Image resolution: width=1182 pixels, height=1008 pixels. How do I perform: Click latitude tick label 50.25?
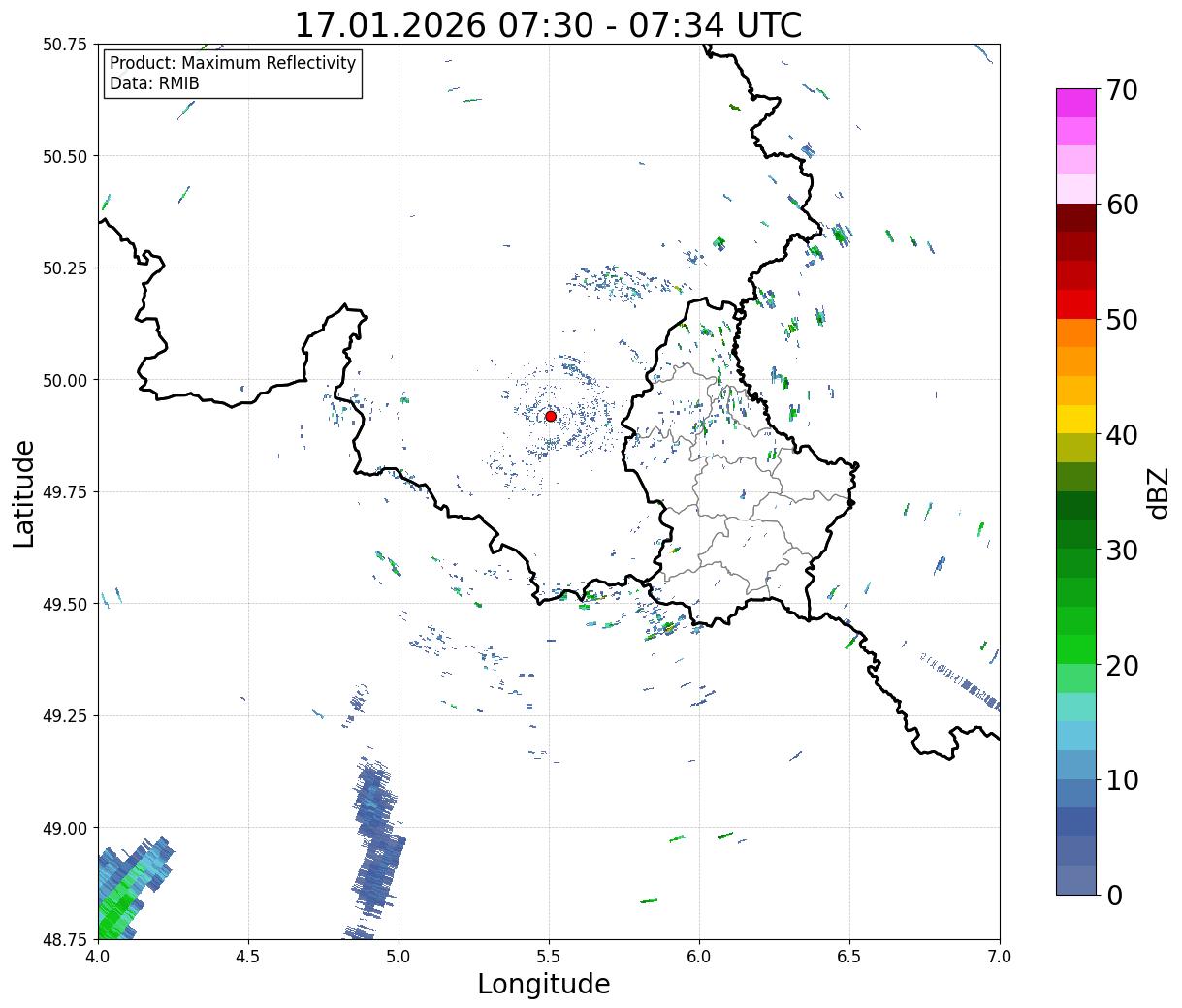tap(65, 268)
